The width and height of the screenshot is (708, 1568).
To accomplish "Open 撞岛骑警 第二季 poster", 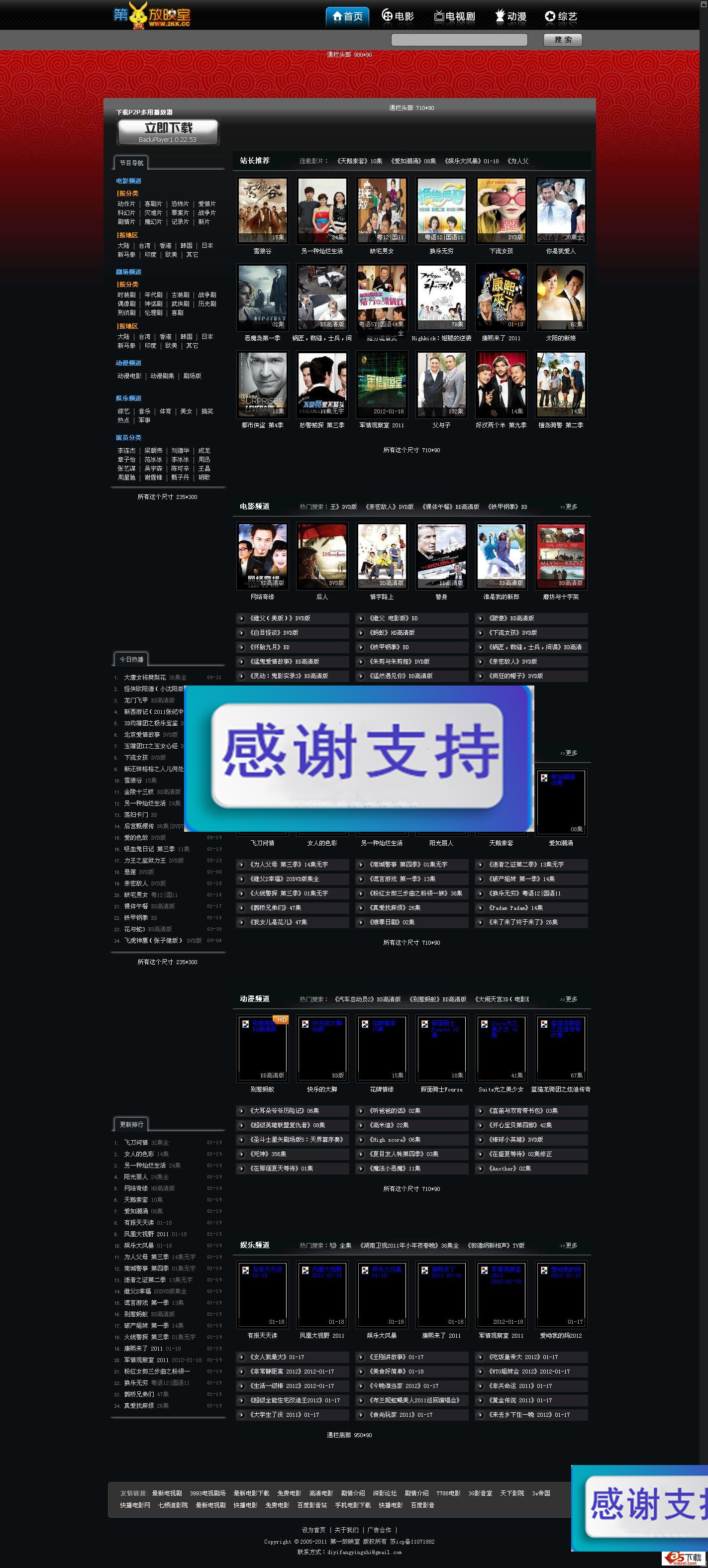I will tap(561, 384).
